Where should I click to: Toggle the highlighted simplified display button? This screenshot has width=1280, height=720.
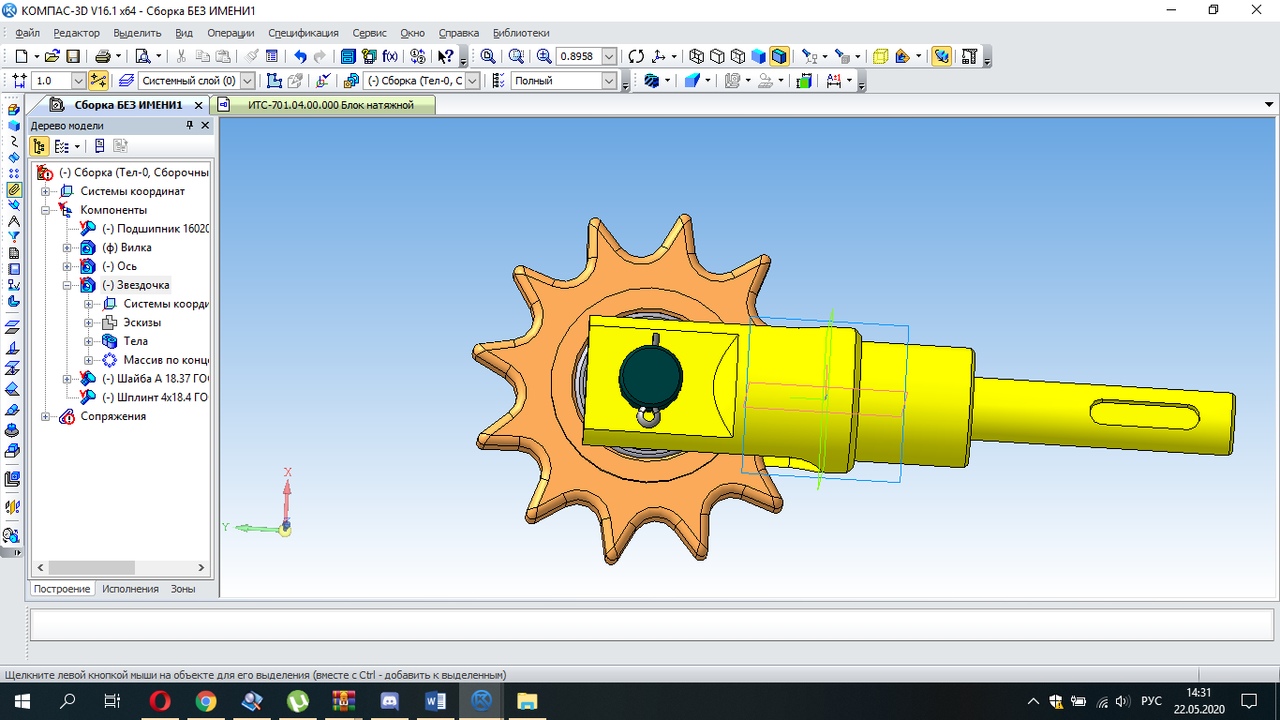click(x=941, y=57)
